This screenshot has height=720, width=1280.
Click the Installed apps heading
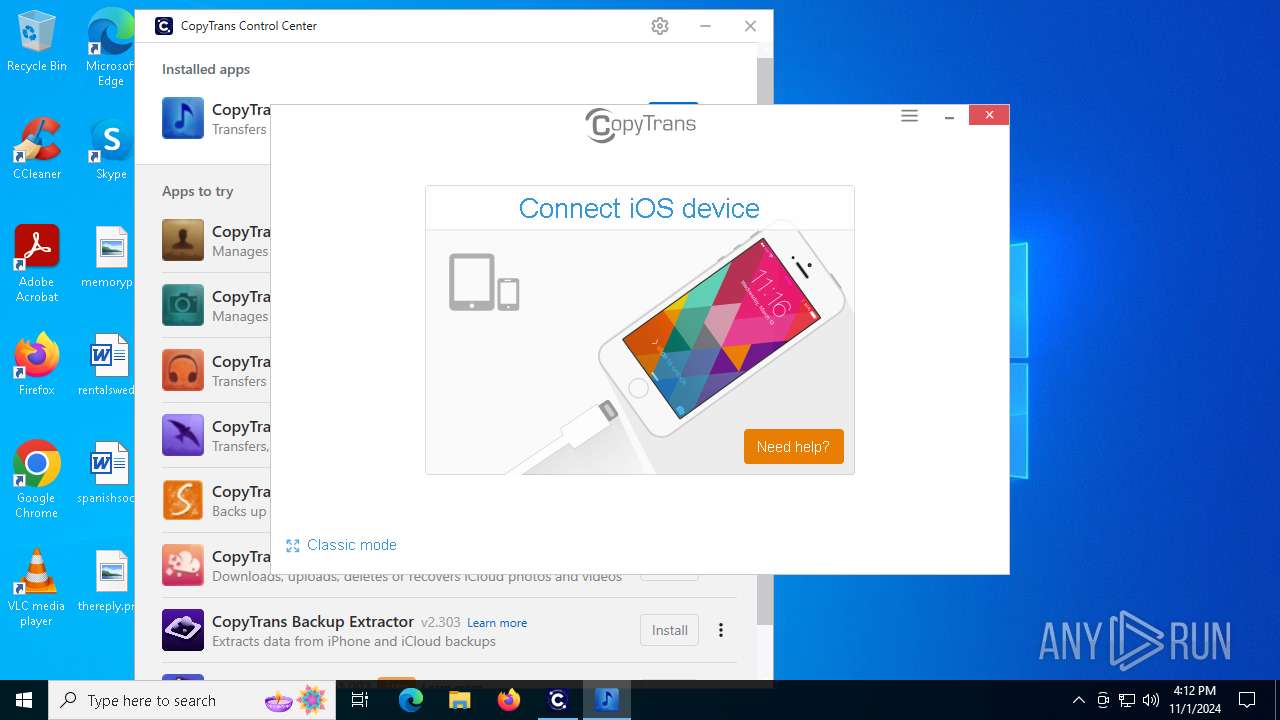click(206, 69)
